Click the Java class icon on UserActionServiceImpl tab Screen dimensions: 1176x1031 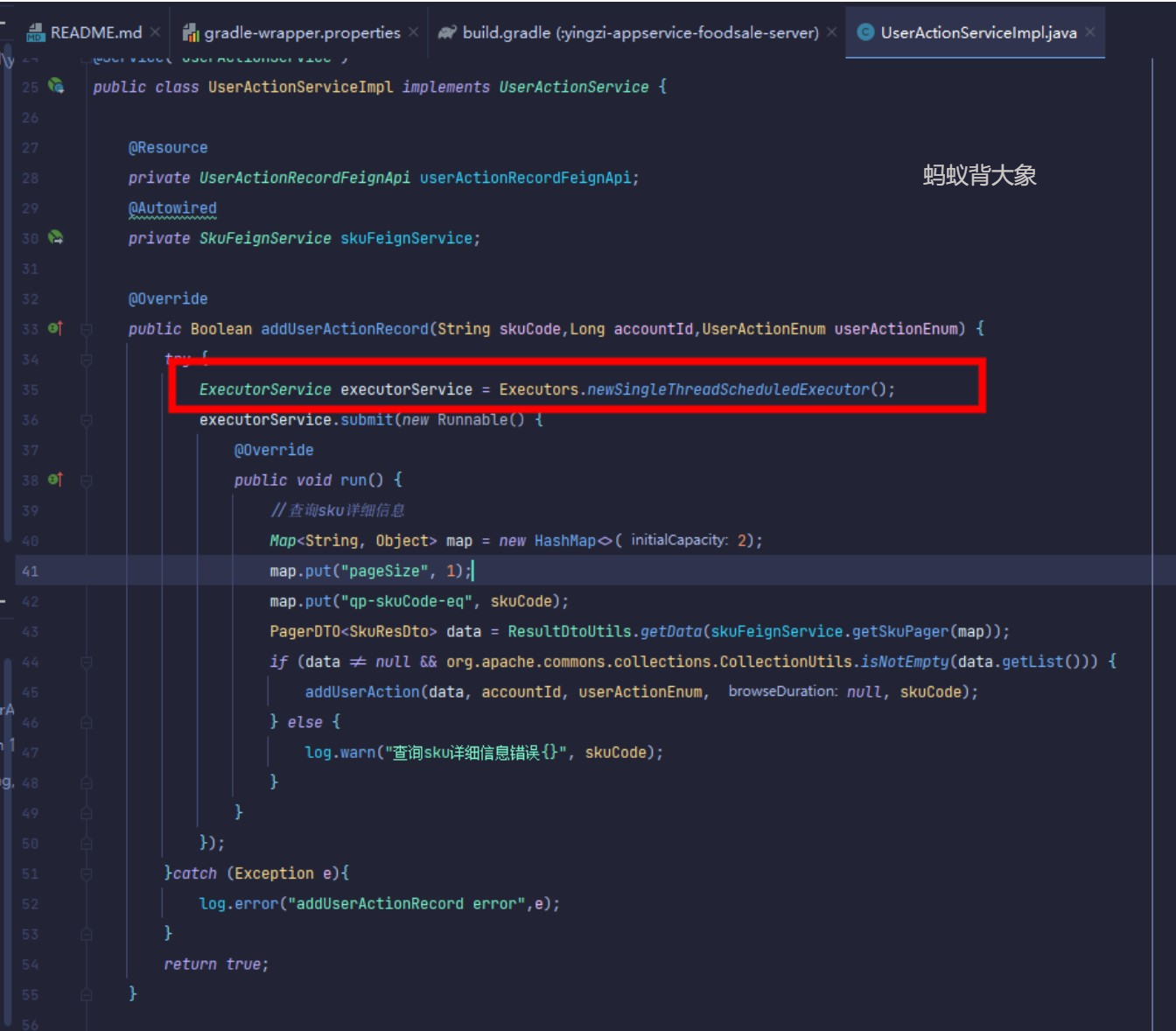pyautogui.click(x=865, y=32)
